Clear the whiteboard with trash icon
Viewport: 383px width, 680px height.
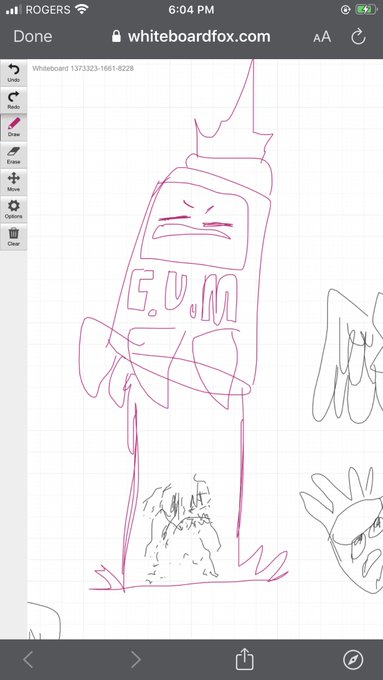tap(13, 237)
